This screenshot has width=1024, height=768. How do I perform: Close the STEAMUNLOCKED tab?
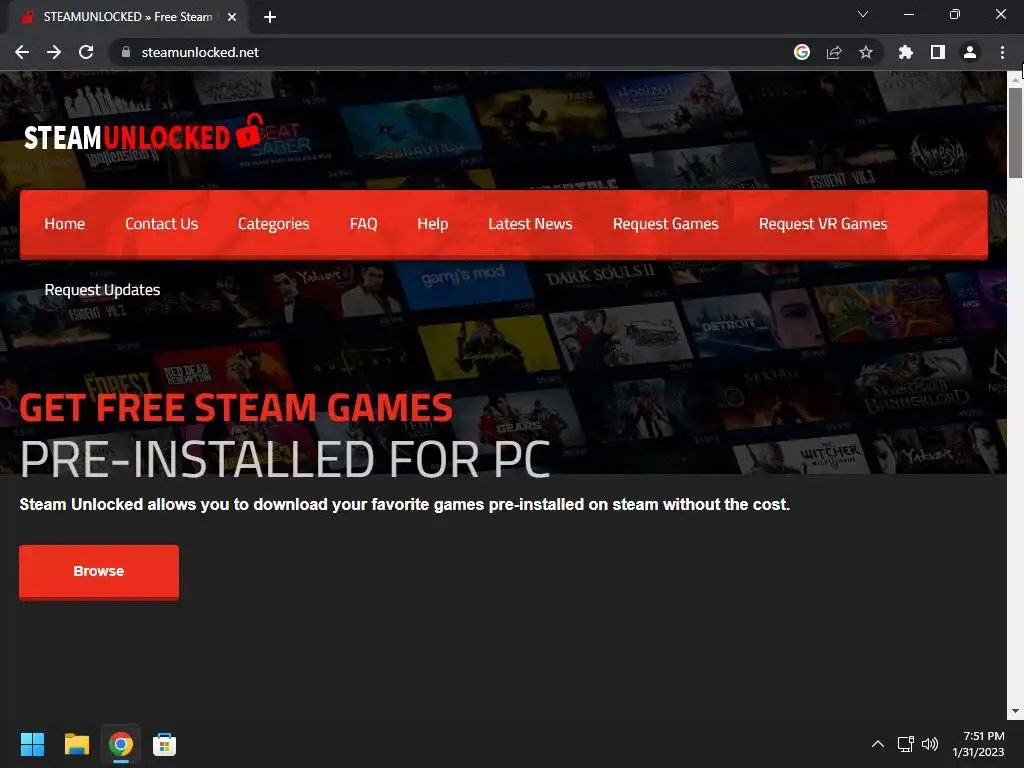pyautogui.click(x=232, y=17)
